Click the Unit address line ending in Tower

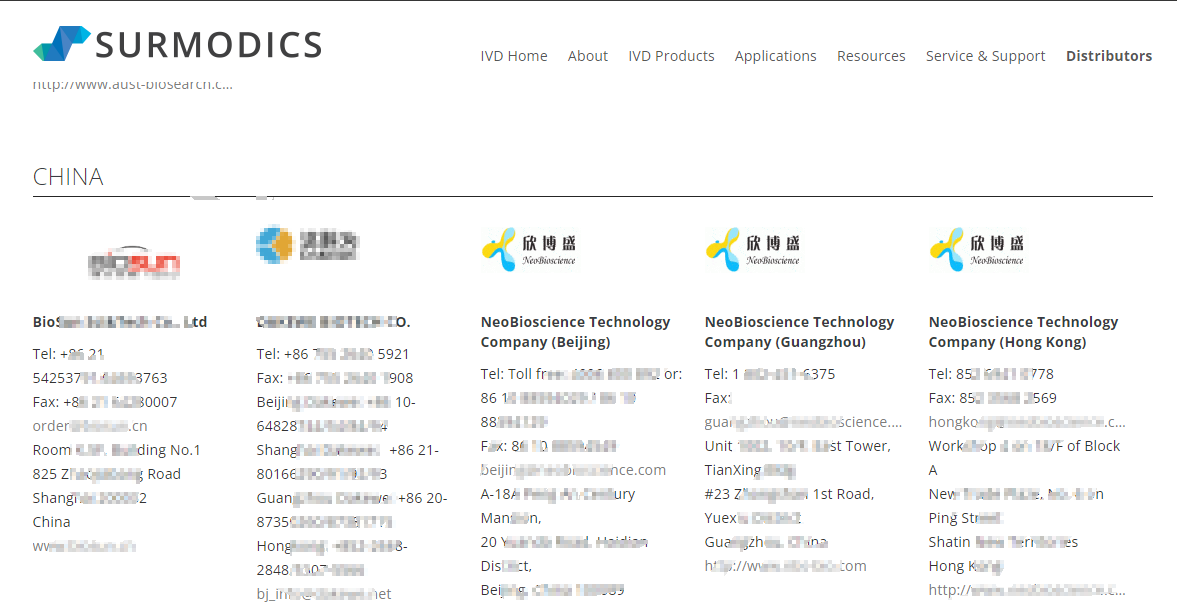click(798, 446)
